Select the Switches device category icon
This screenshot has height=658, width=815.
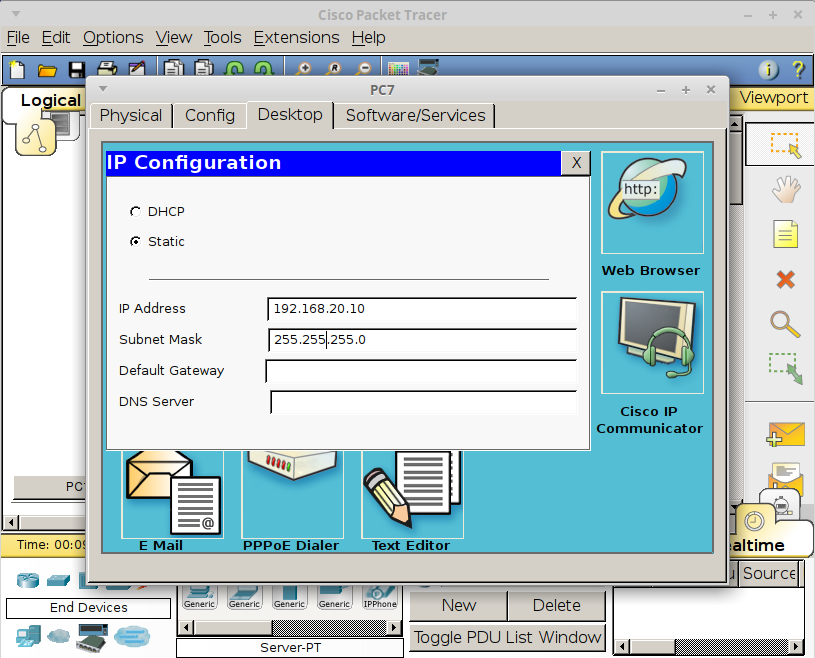point(58,580)
